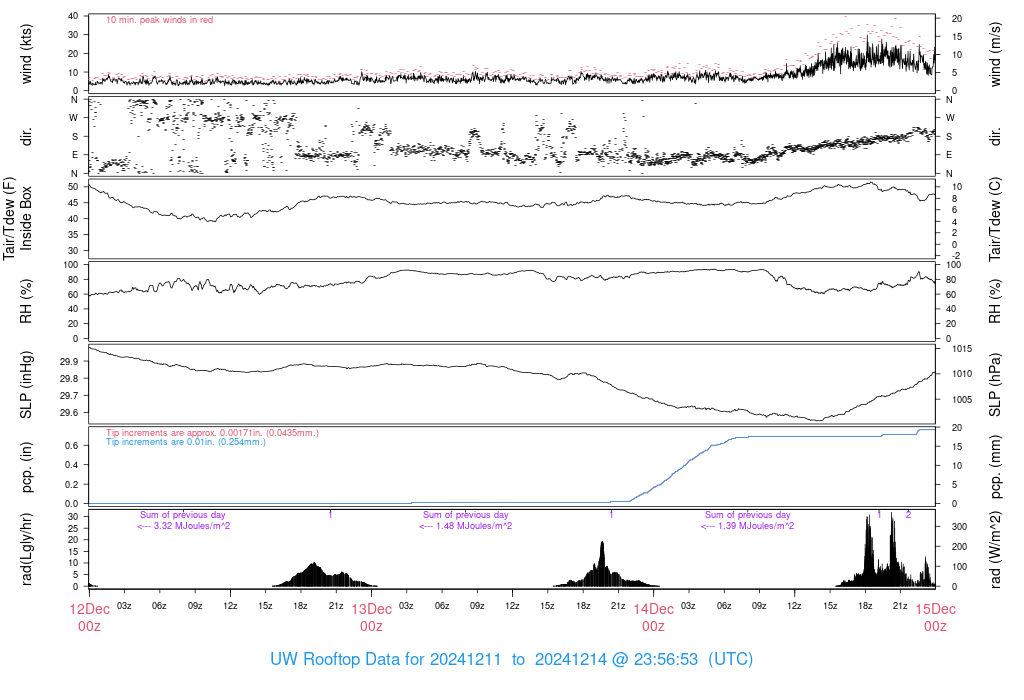
Task: Click the 'pcp. (in)' left axis label
Action: (26, 467)
